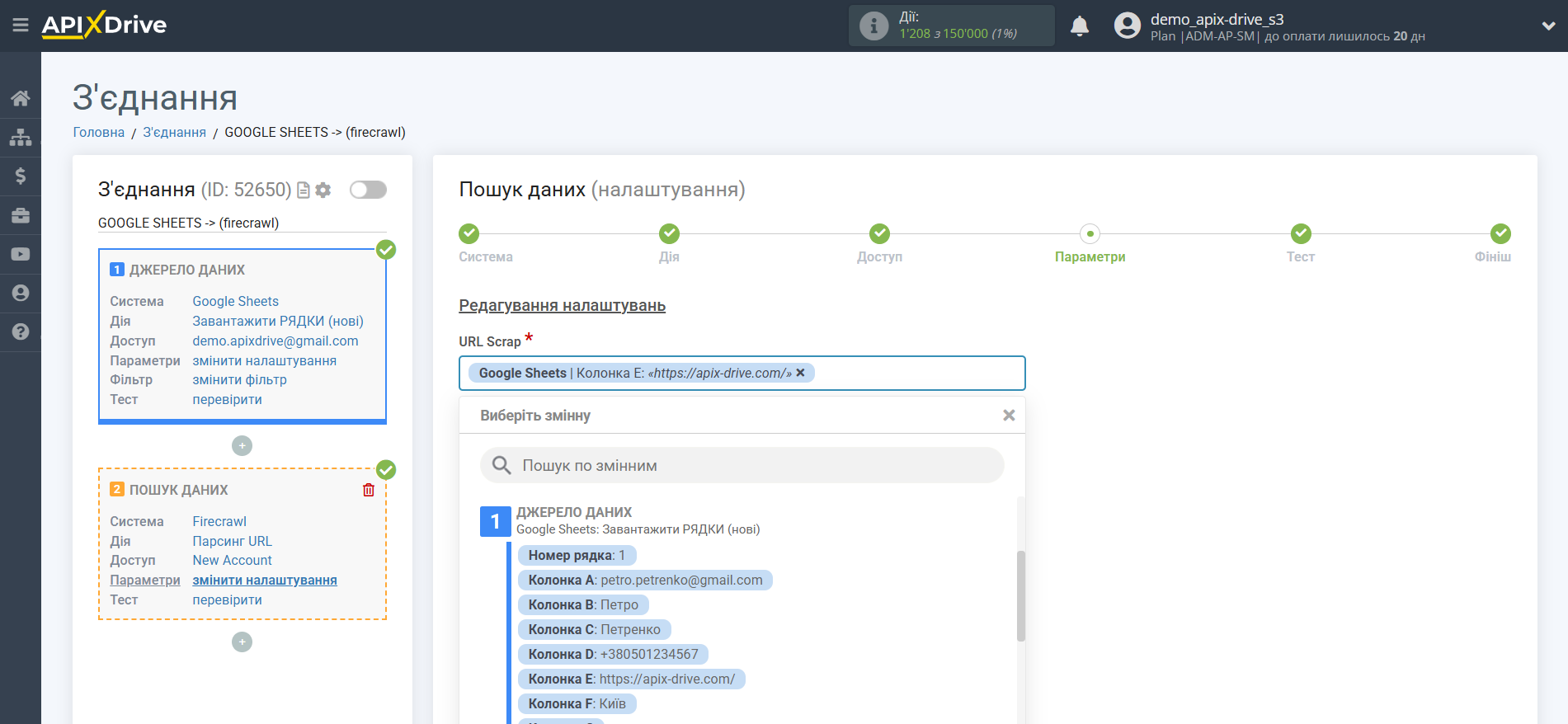Click demo.apixdrive@gmail.com access link
The image size is (1568, 724).
click(275, 341)
